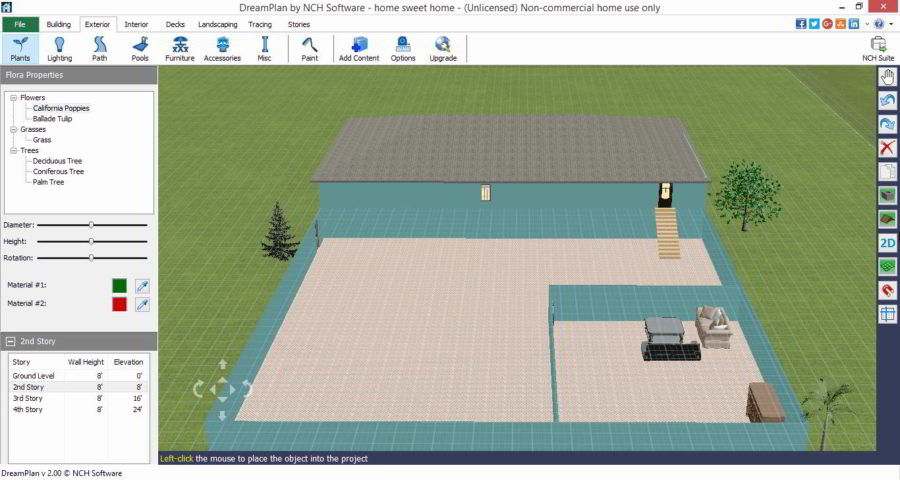
Task: Pick Material #1 with the eyedropper
Action: pyautogui.click(x=142, y=285)
